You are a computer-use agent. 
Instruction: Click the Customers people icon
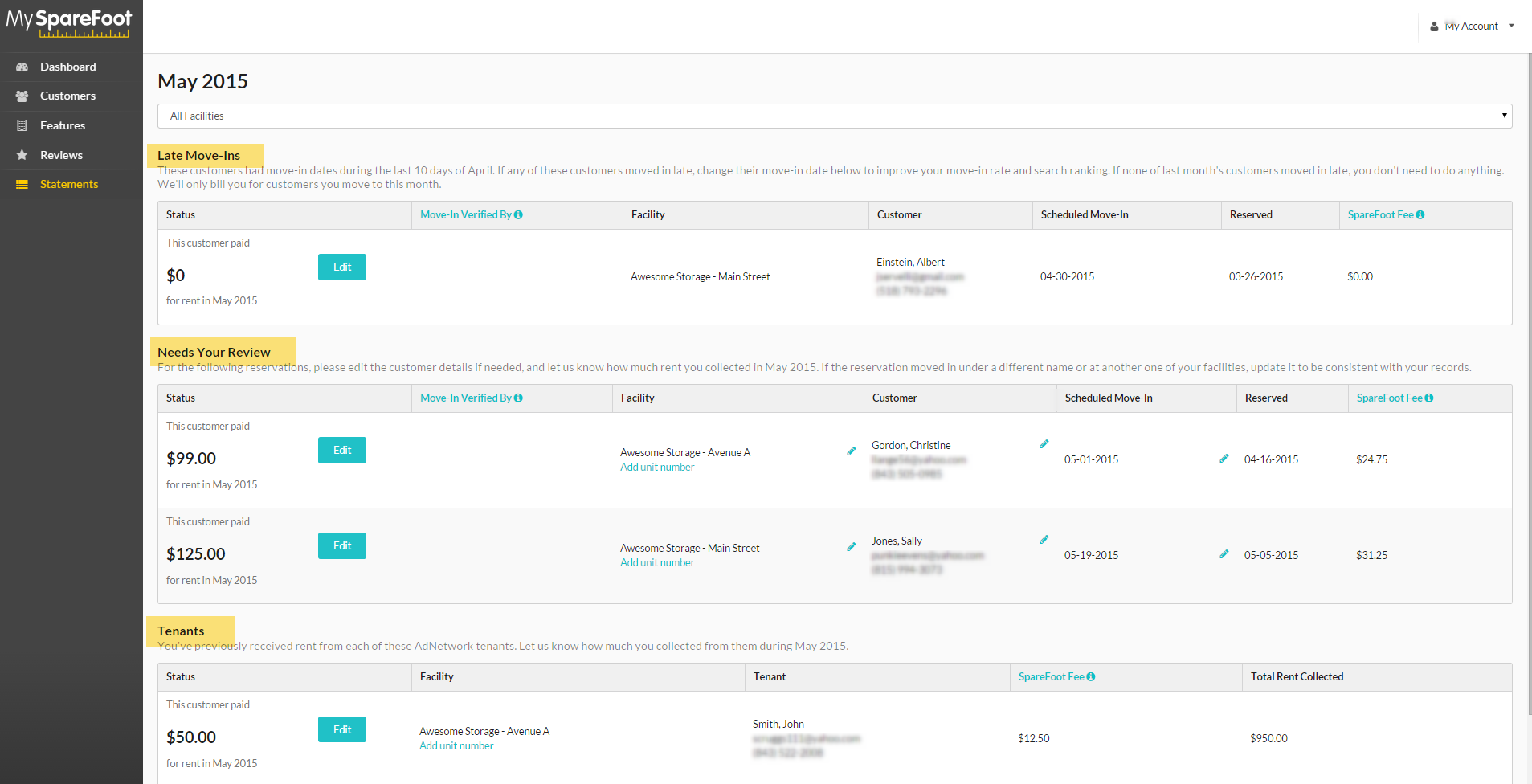(22, 96)
